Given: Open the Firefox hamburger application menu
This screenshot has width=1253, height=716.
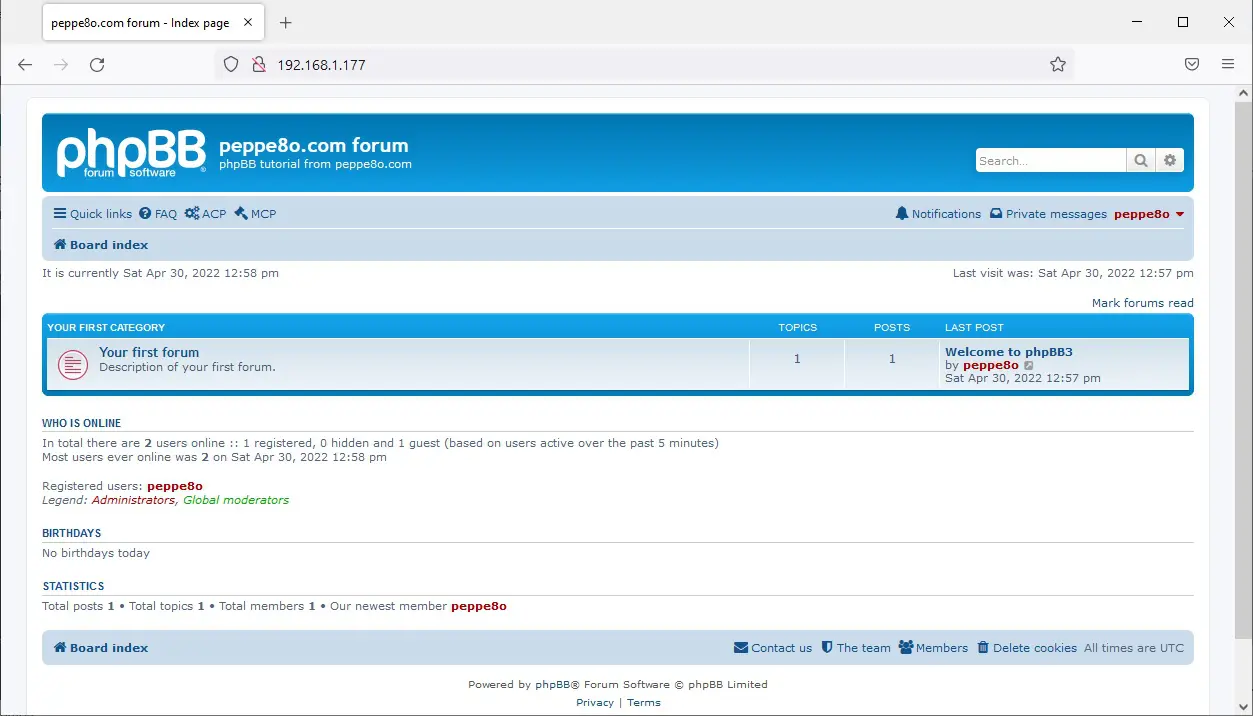Looking at the screenshot, I should click(1228, 65).
